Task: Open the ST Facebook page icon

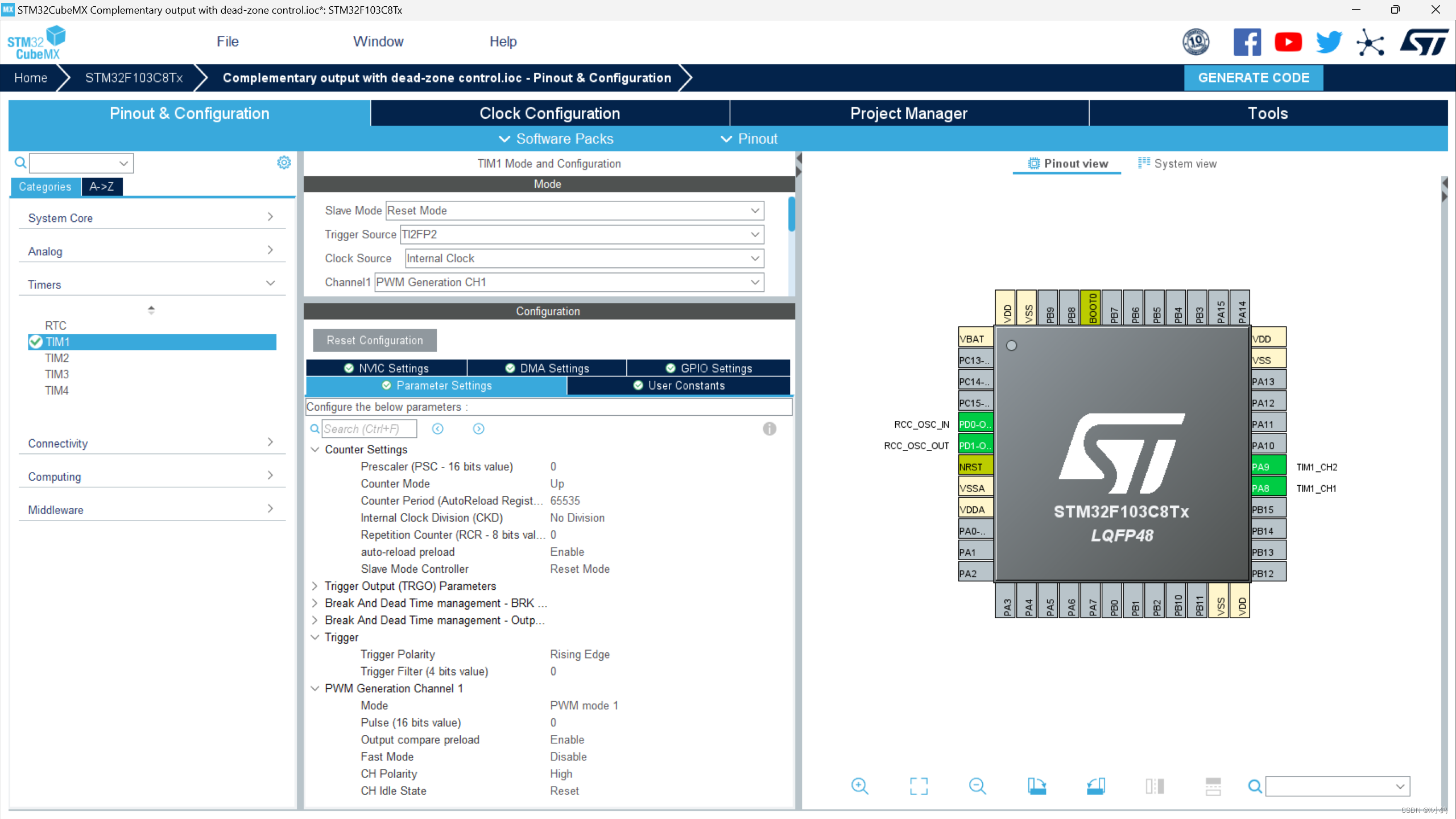Action: point(1247,42)
